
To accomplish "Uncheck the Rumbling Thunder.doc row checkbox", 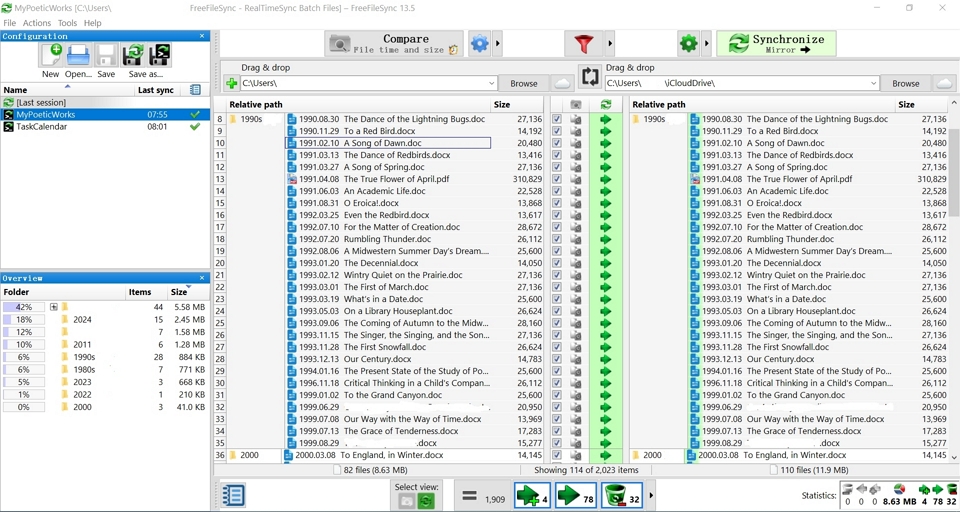I will [x=557, y=239].
